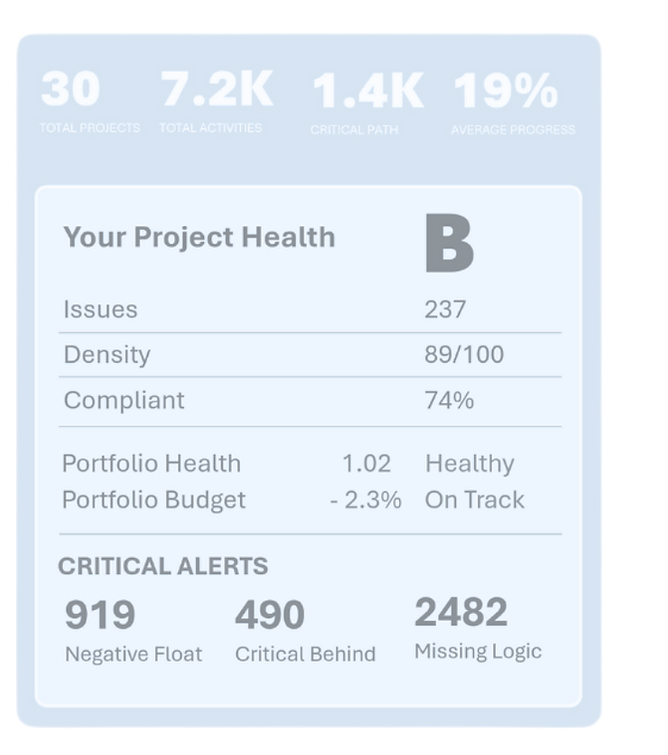Open the Compliant row label

[124, 400]
